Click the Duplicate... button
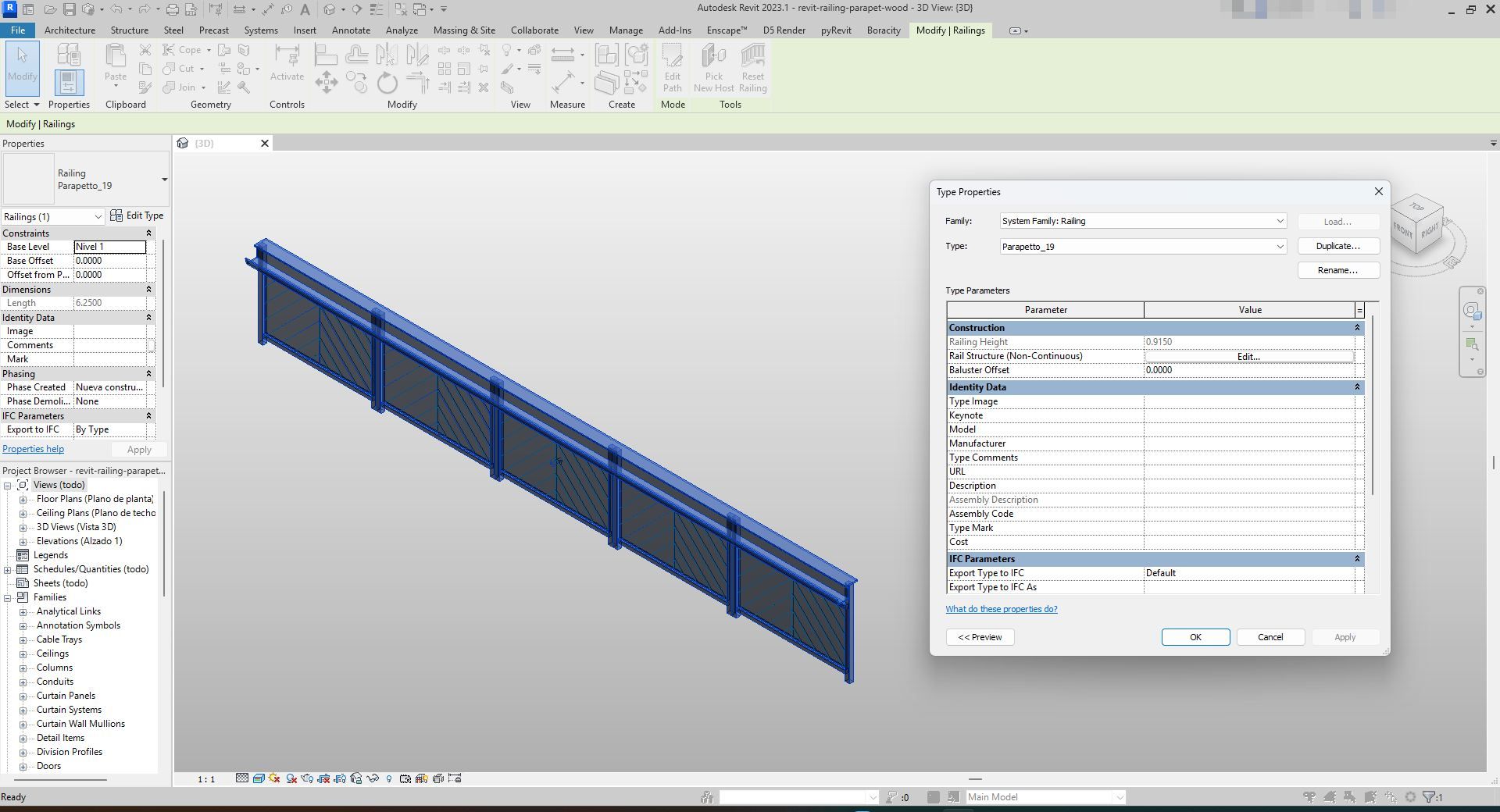 point(1338,246)
